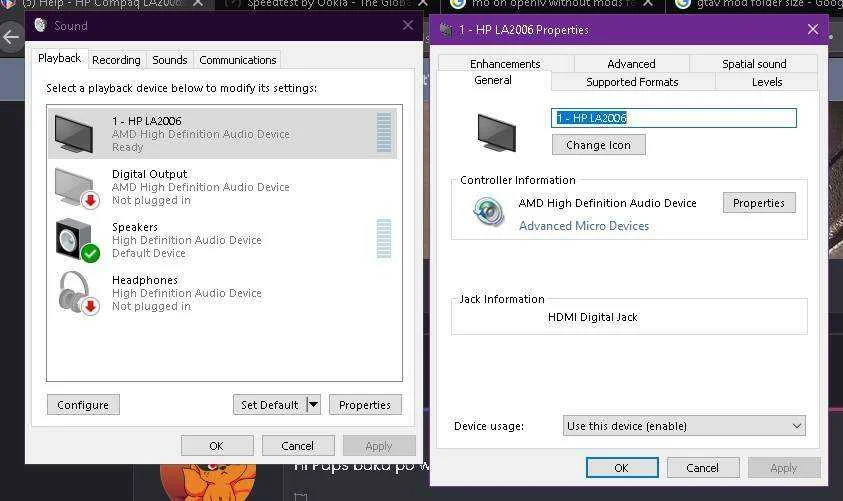Switch to the Recording tab

(116, 60)
